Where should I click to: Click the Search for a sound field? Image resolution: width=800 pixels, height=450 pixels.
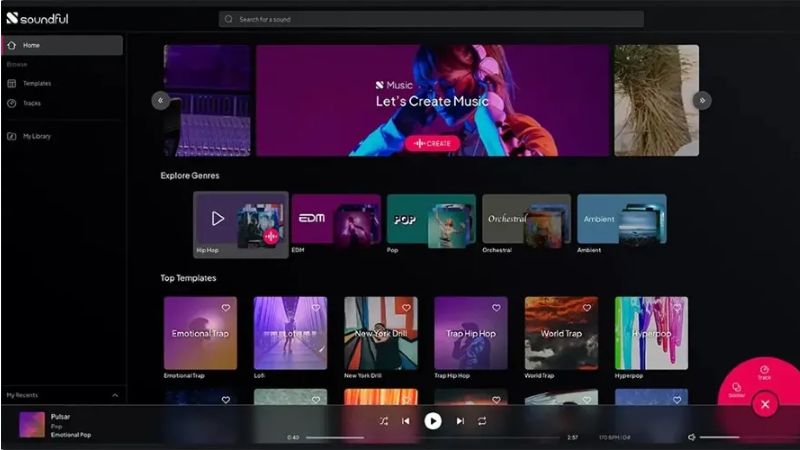click(x=431, y=19)
